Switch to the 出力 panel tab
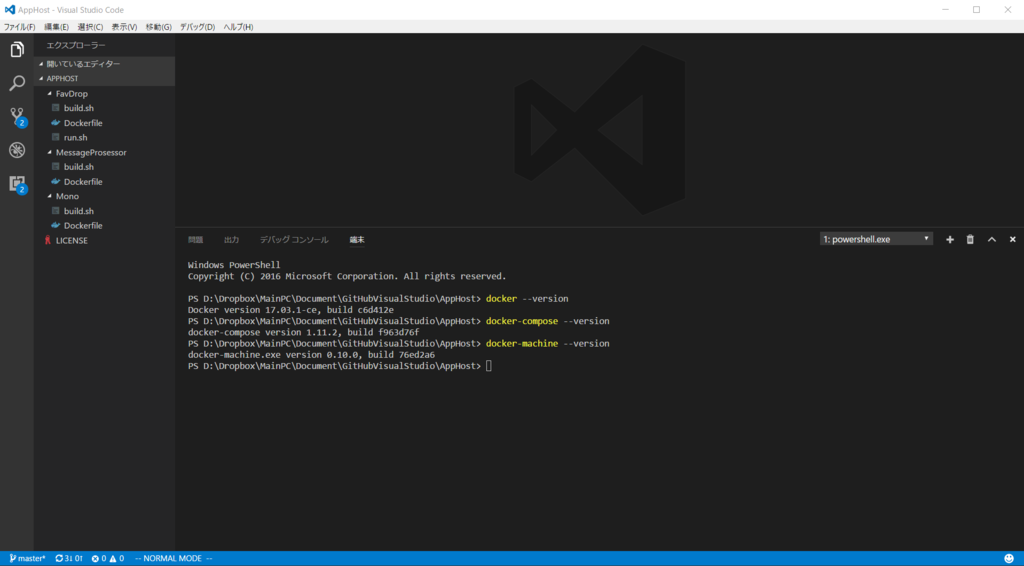 point(231,240)
